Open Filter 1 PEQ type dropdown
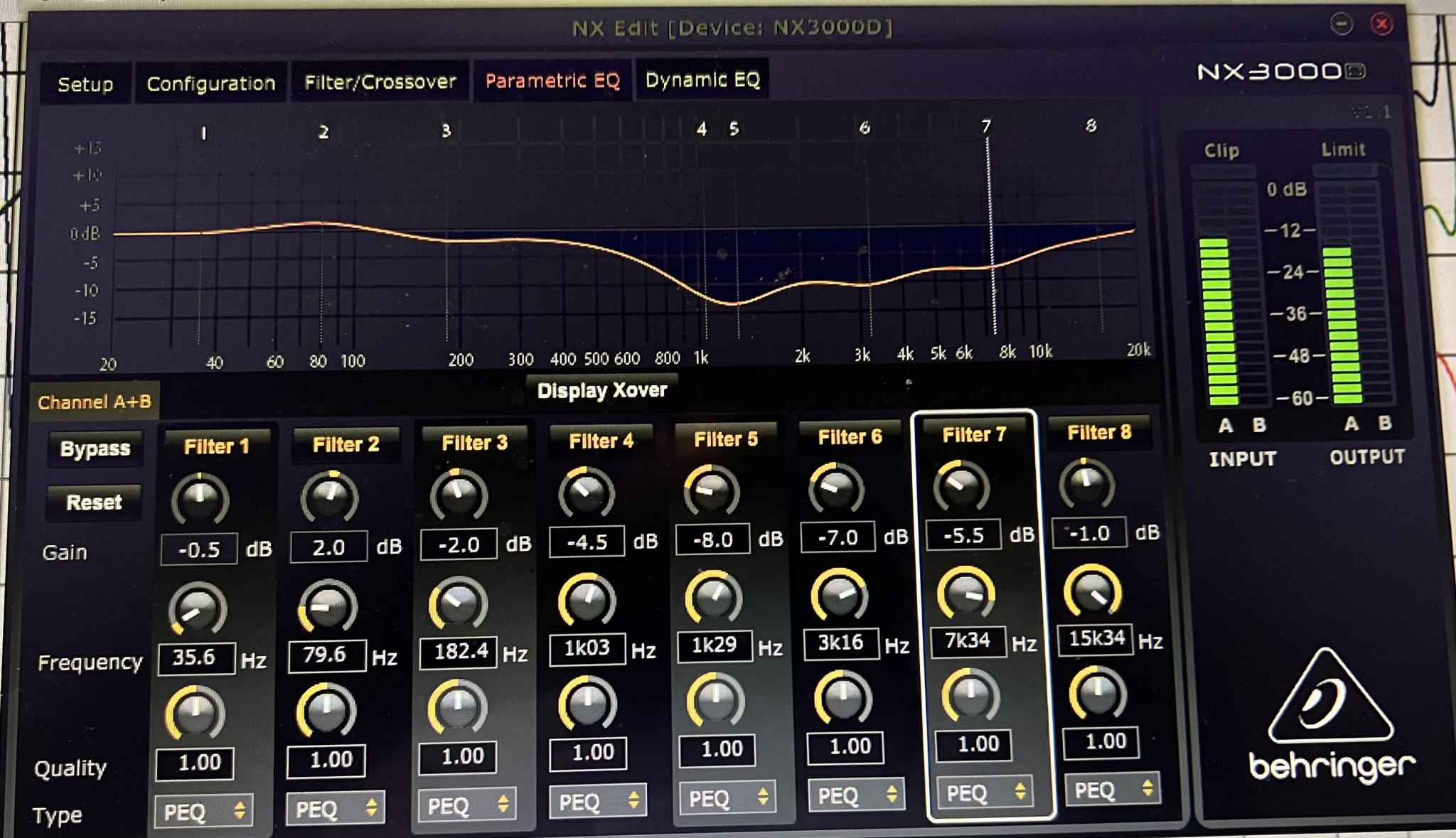 point(203,811)
